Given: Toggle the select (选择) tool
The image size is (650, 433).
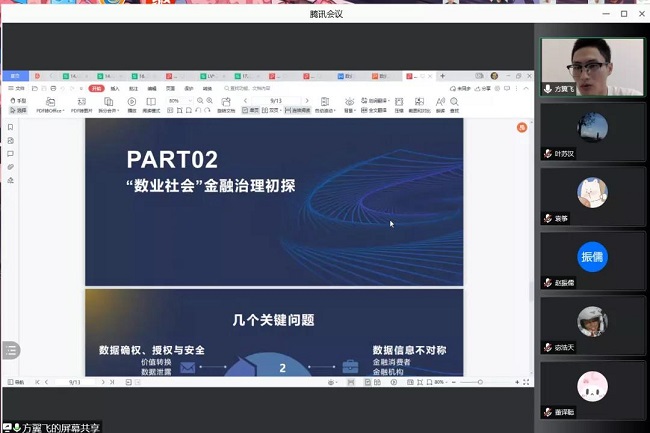Looking at the screenshot, I should (x=19, y=110).
